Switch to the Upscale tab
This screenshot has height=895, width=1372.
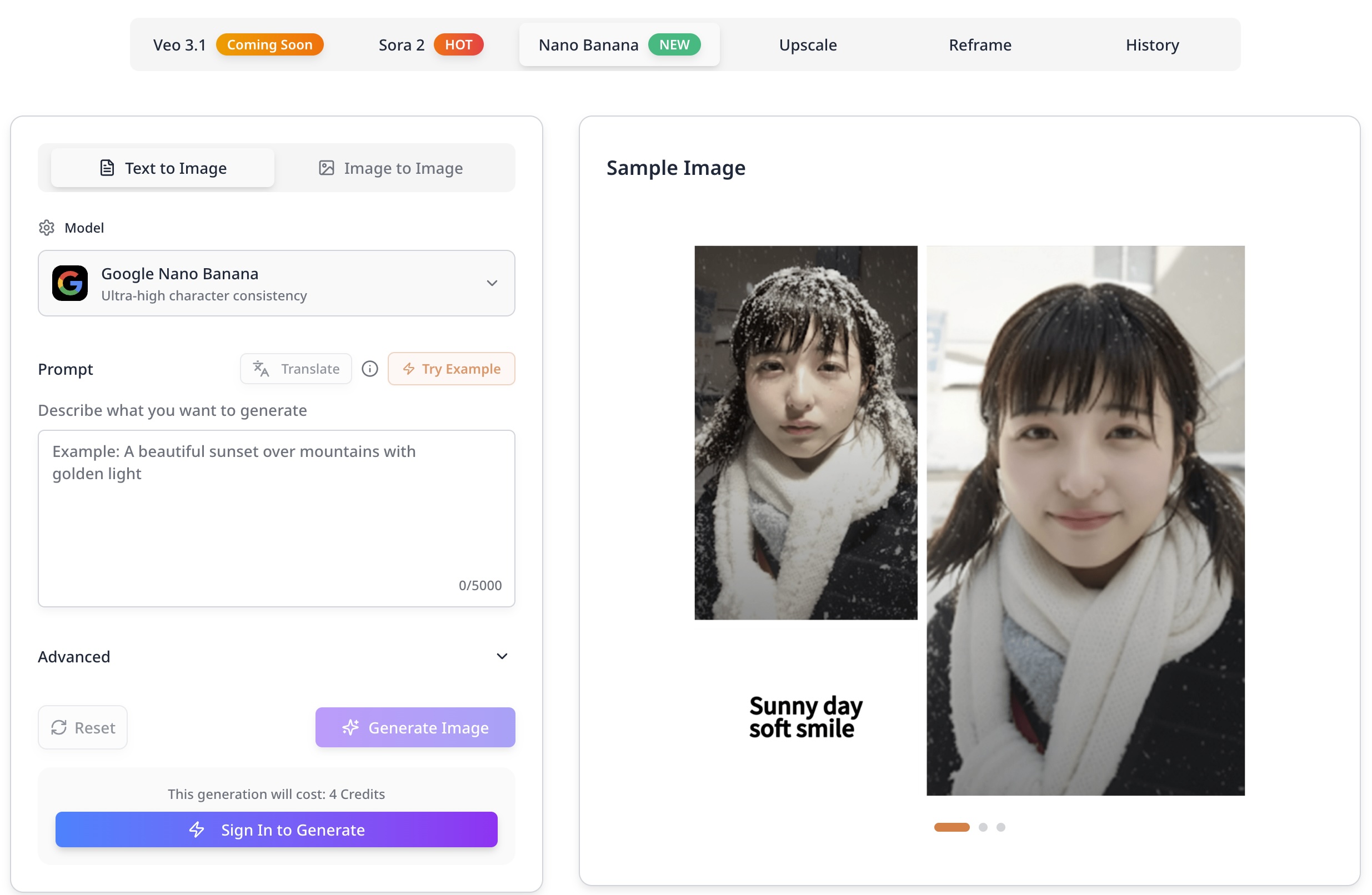807,45
